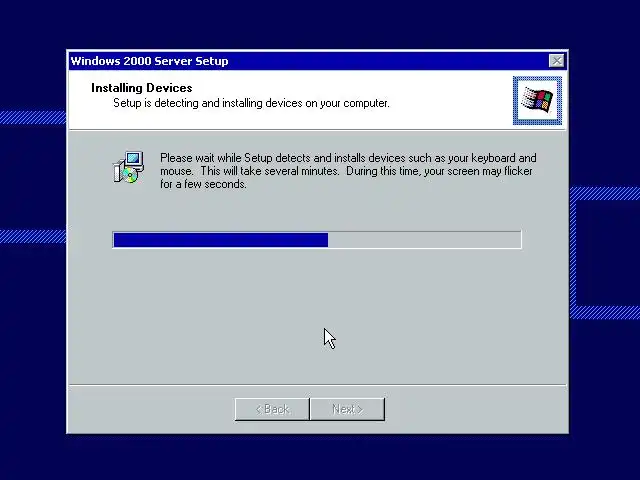
Task: Click the computer and CD setup icon
Action: pyautogui.click(x=129, y=167)
